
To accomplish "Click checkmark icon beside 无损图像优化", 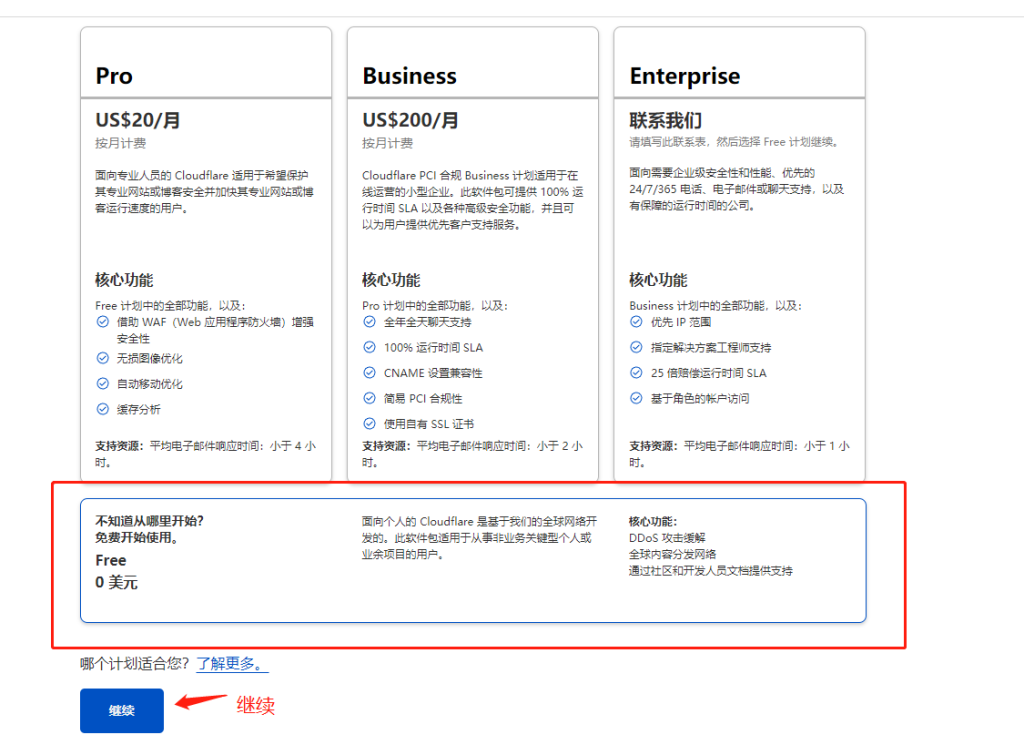I will coord(103,358).
